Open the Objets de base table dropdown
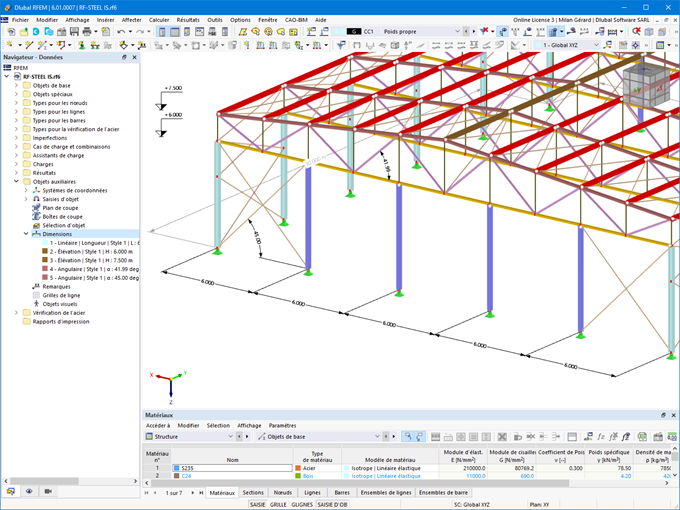The width and height of the screenshot is (680, 510). pyautogui.click(x=377, y=437)
